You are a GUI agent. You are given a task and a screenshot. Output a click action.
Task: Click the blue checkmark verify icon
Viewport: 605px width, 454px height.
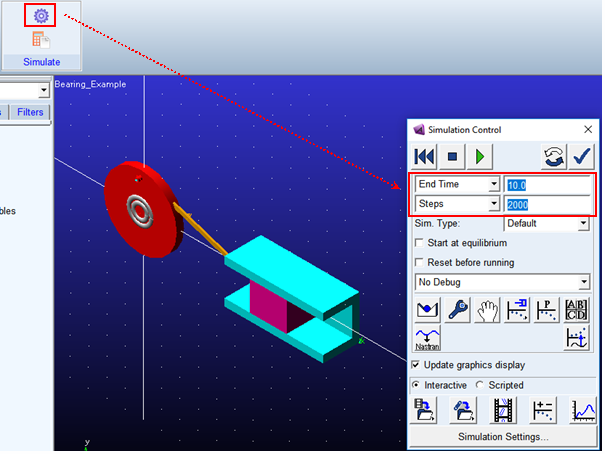(581, 157)
